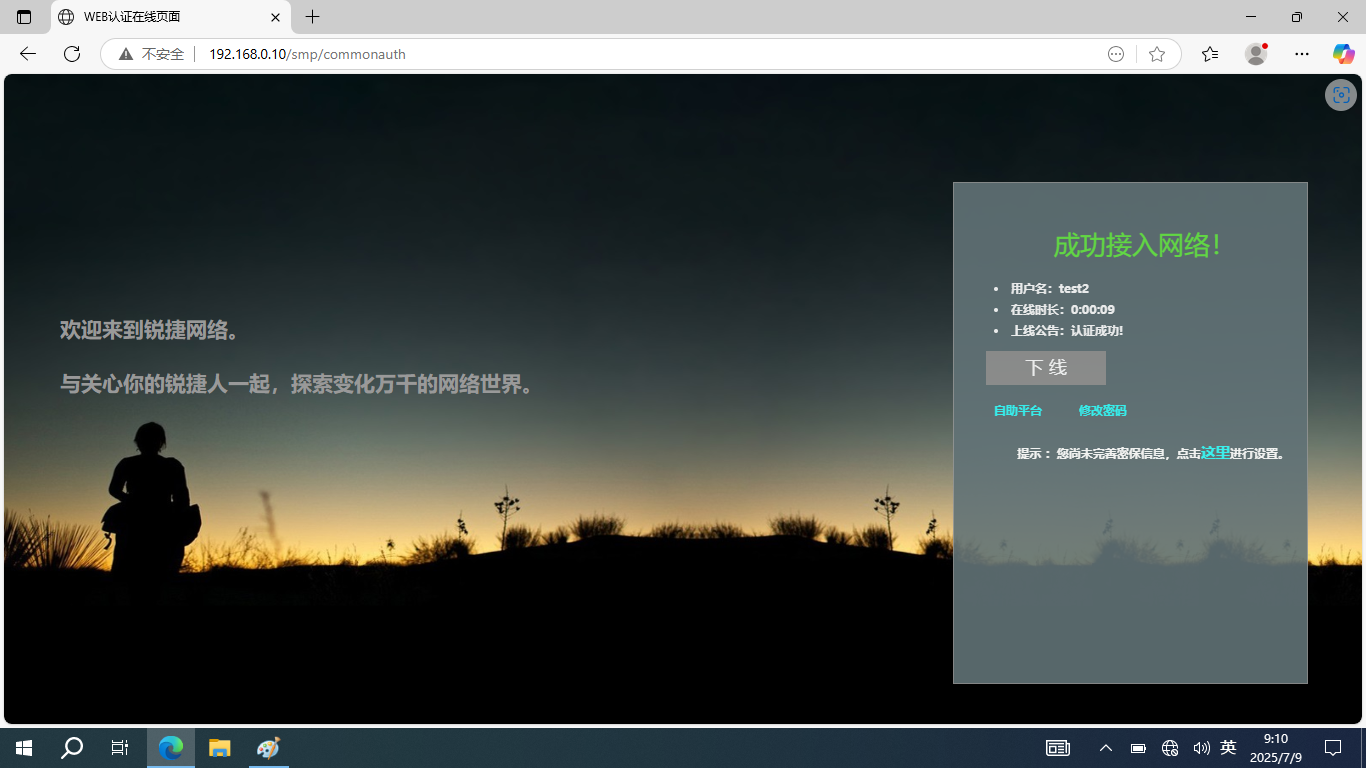Click the browser back arrow button
Image resolution: width=1366 pixels, height=768 pixels.
point(28,54)
